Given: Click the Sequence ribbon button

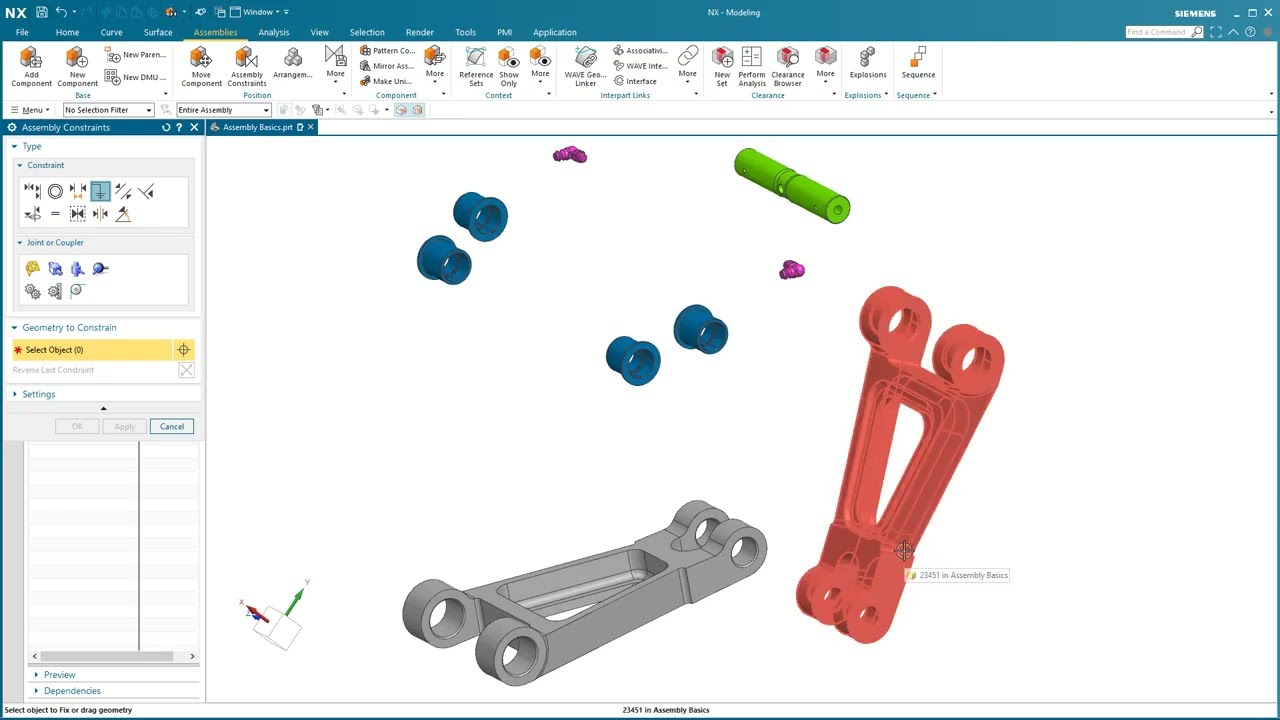Looking at the screenshot, I should (x=918, y=62).
